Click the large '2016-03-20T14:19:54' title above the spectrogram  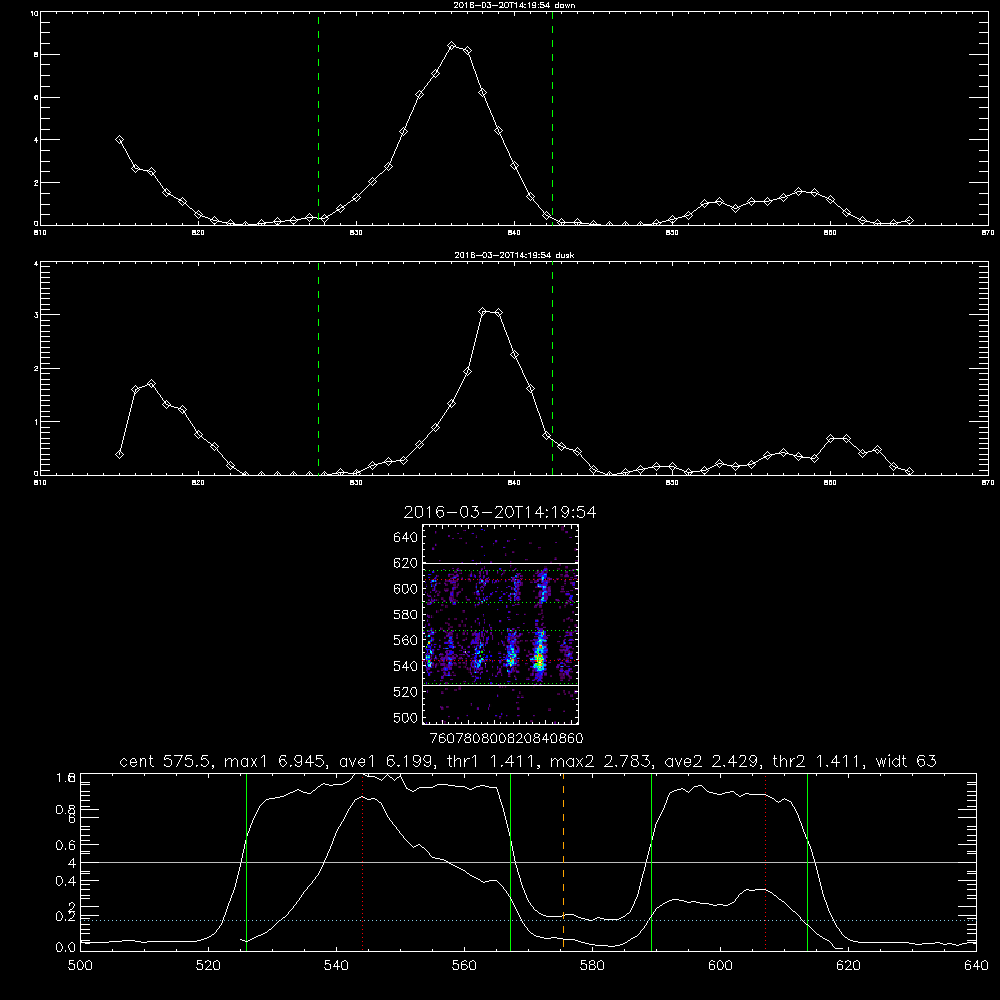pos(500,512)
